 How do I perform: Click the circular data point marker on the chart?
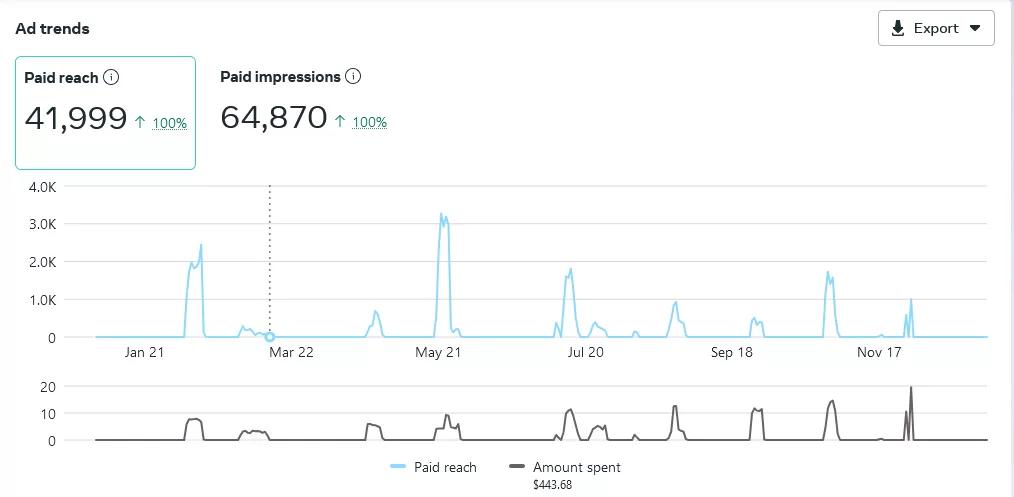(269, 337)
